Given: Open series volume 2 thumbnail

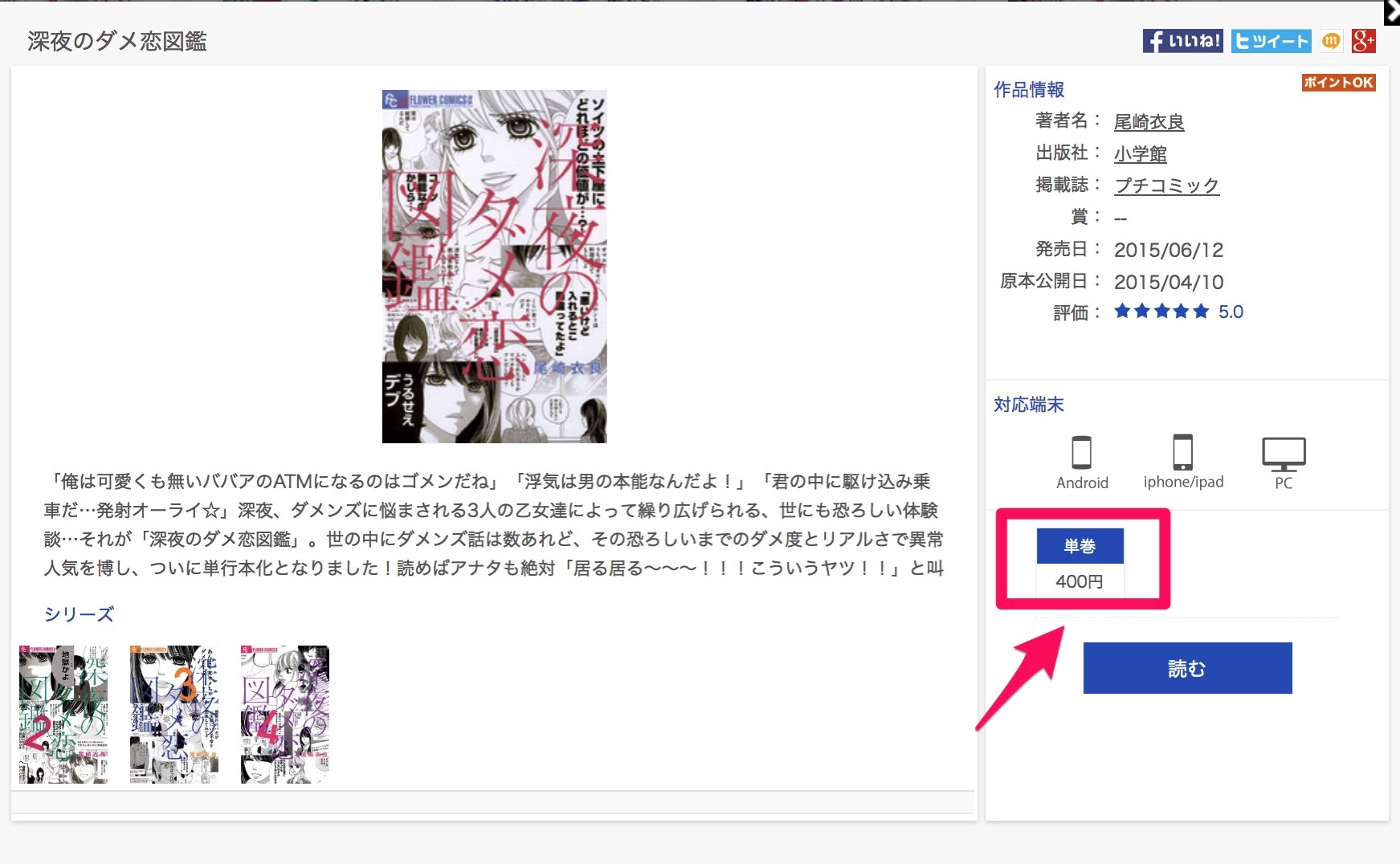Looking at the screenshot, I should pyautogui.click(x=63, y=714).
